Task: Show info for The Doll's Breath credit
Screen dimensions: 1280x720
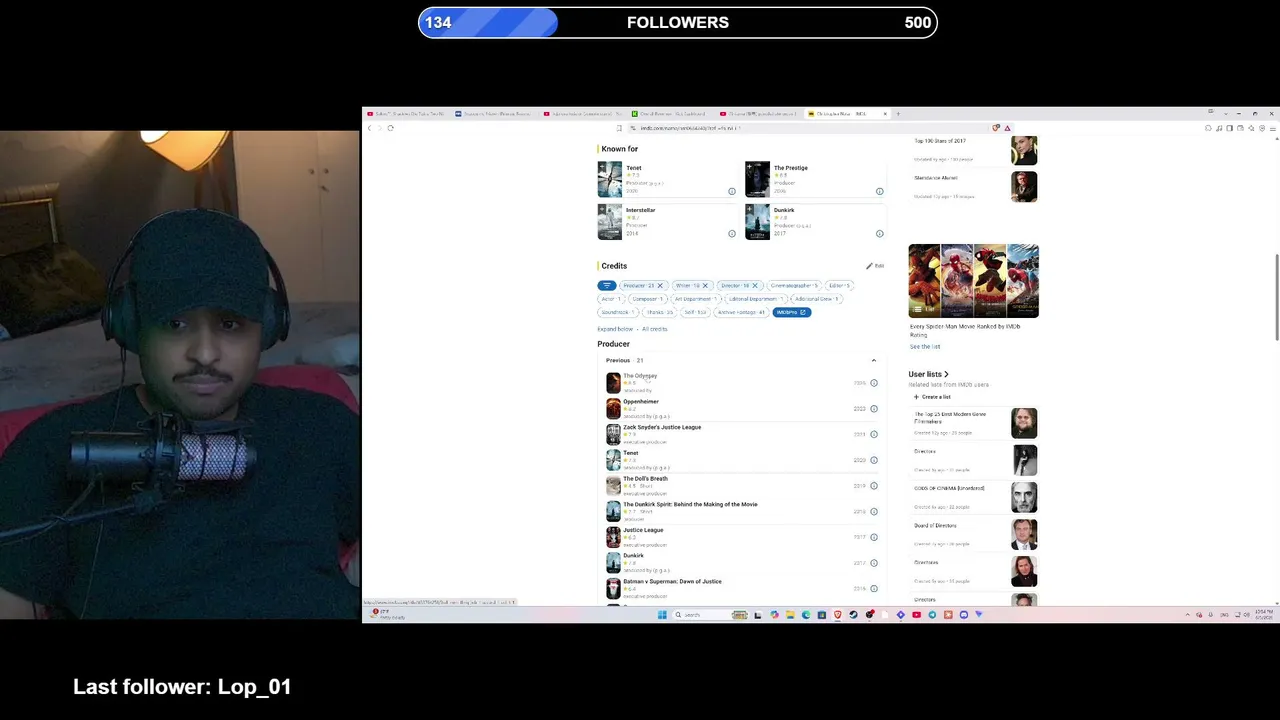Action: tap(874, 486)
